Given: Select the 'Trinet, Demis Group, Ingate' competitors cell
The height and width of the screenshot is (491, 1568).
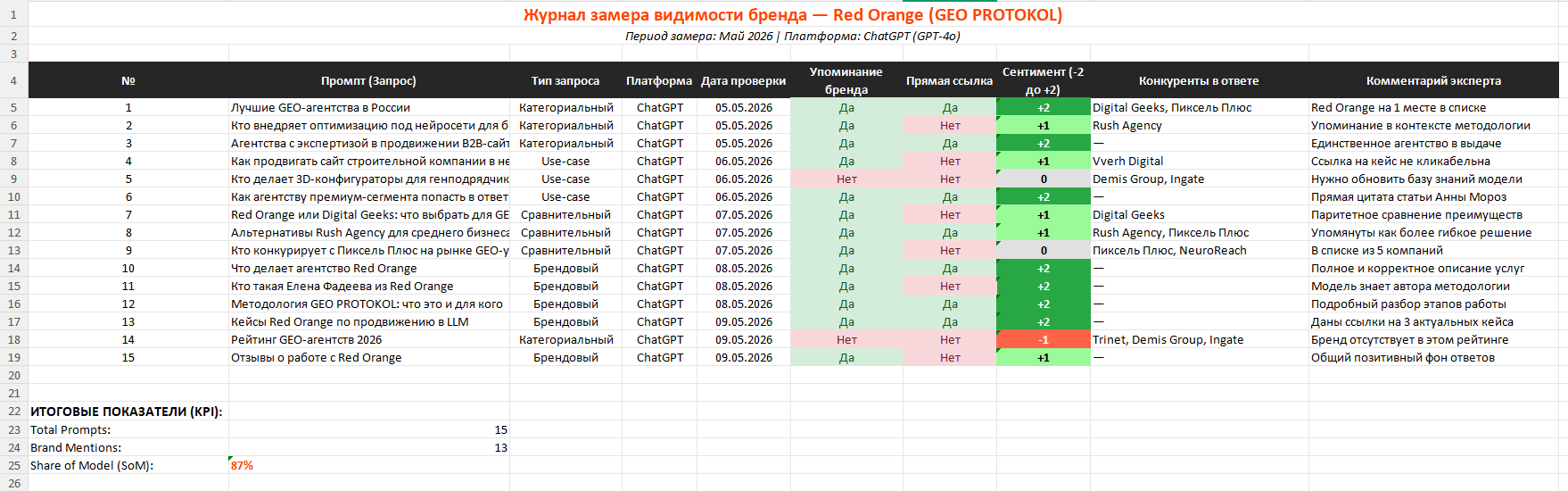Looking at the screenshot, I should [x=1199, y=339].
